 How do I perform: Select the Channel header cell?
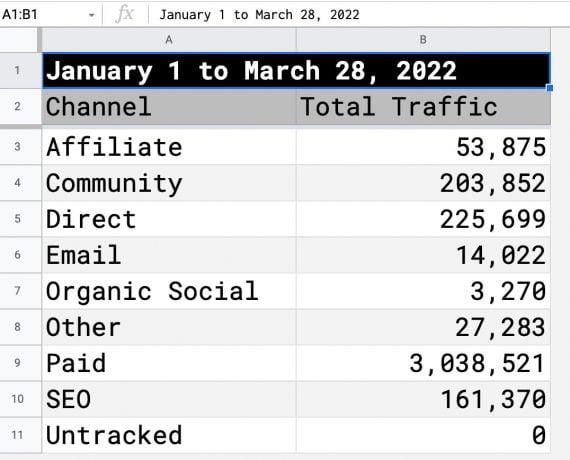tap(169, 107)
